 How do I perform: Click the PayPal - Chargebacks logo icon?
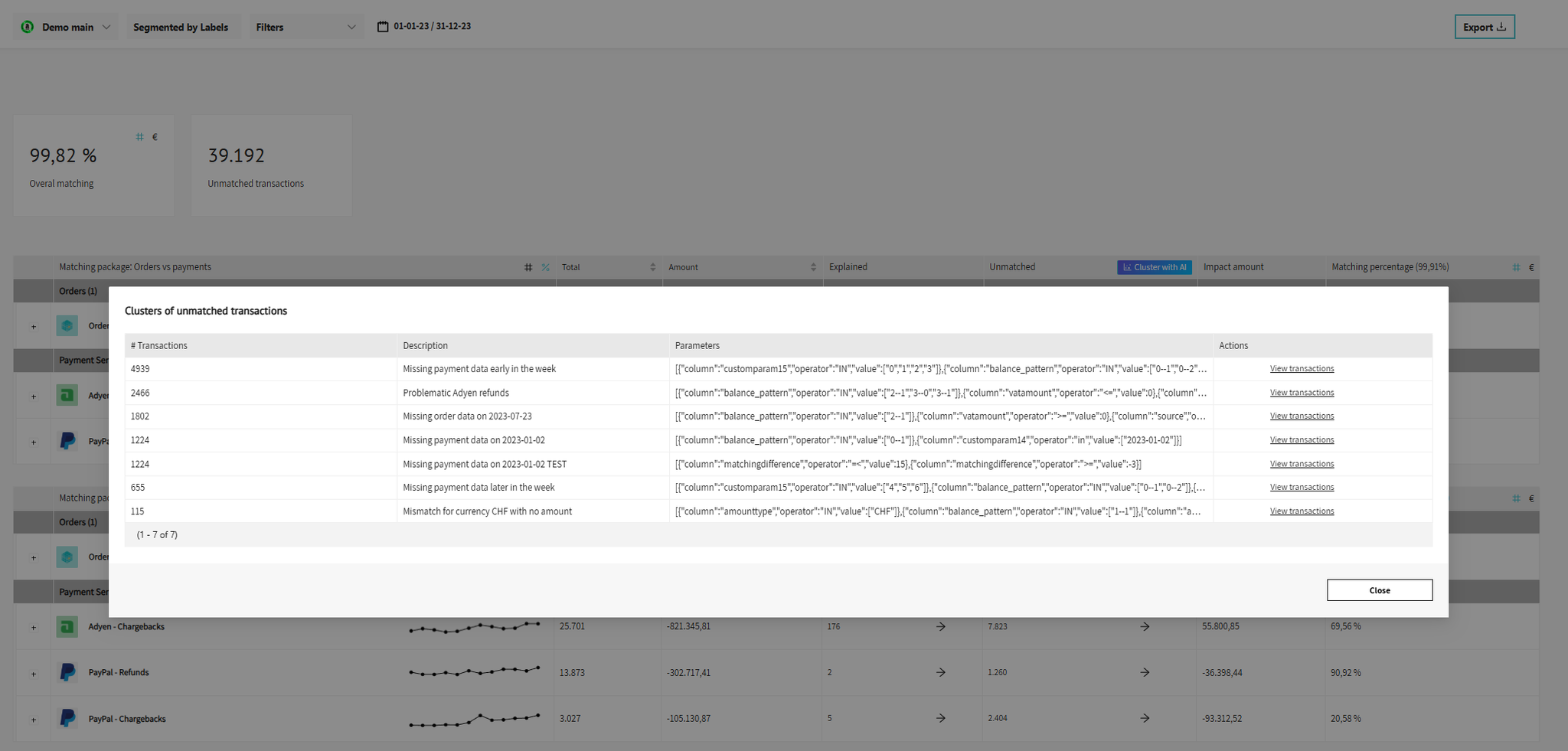(67, 718)
